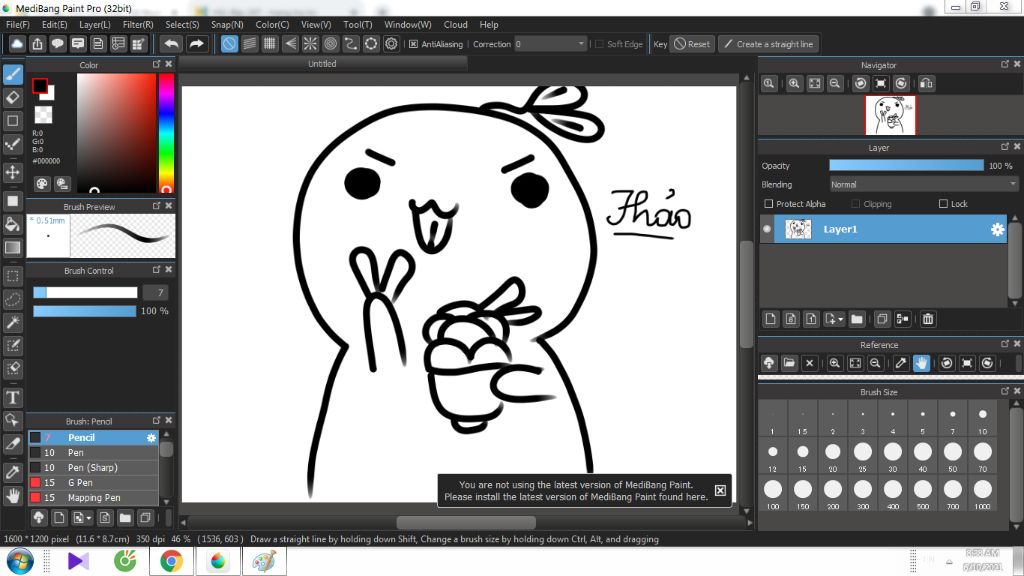Screen dimensions: 1024x576
Task: Adjust the layer Opacity slider
Action: pos(906,166)
